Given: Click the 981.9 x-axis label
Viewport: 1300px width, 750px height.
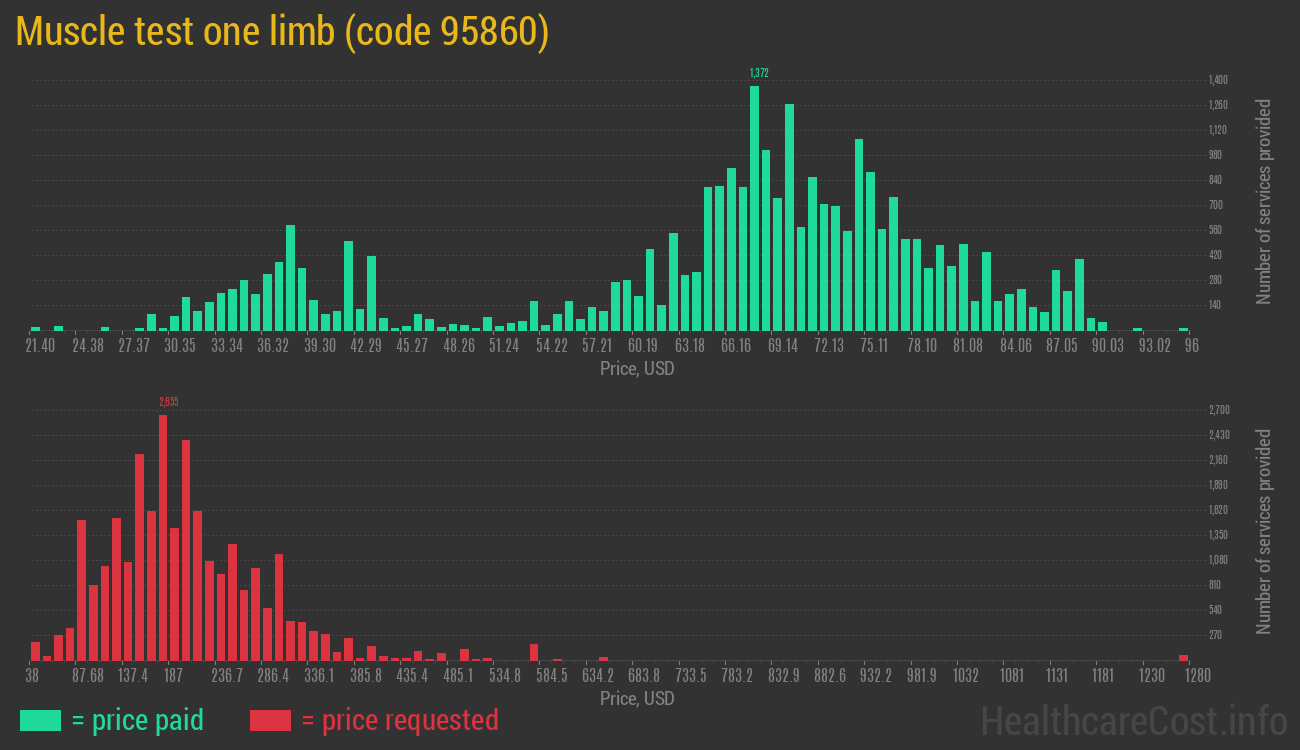Looking at the screenshot, I should (920, 676).
